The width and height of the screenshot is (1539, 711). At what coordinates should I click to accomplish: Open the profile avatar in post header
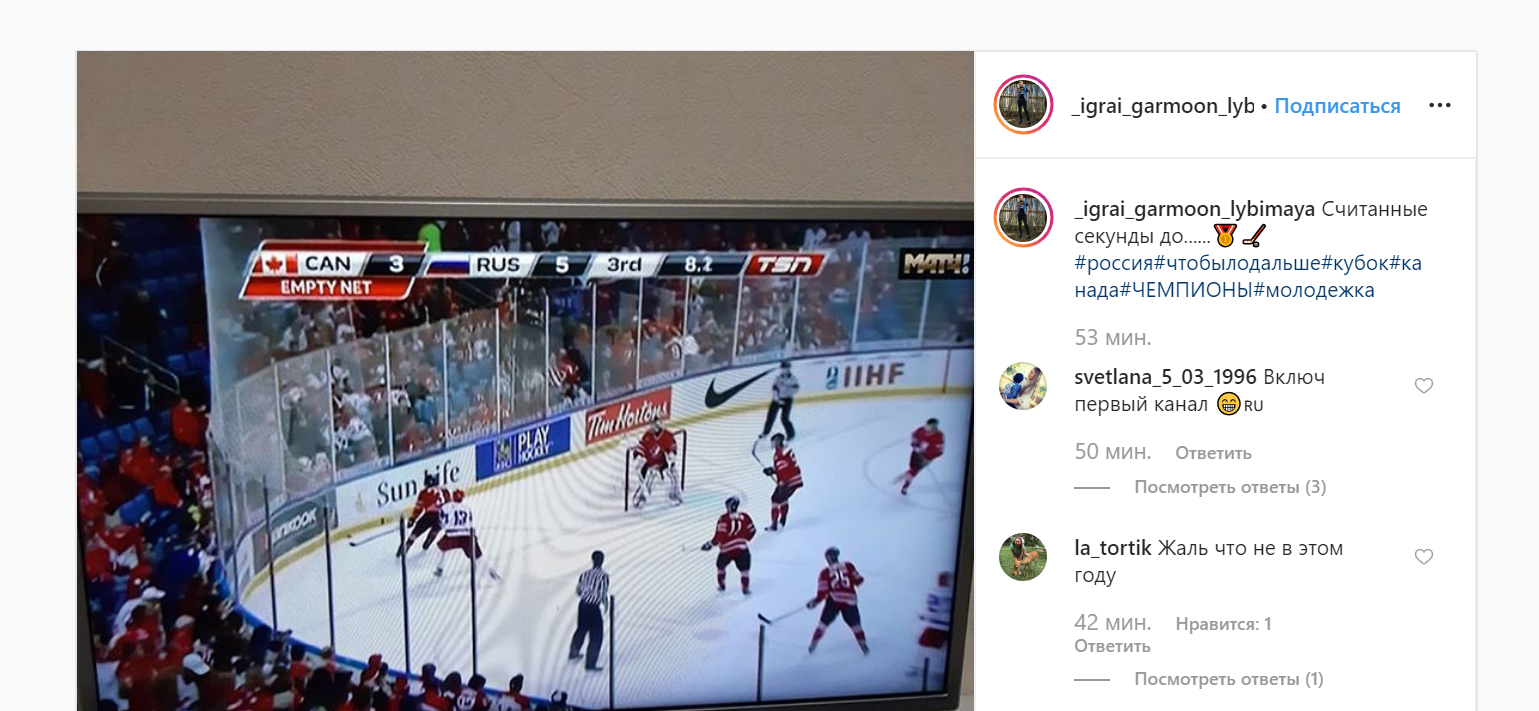1023,104
